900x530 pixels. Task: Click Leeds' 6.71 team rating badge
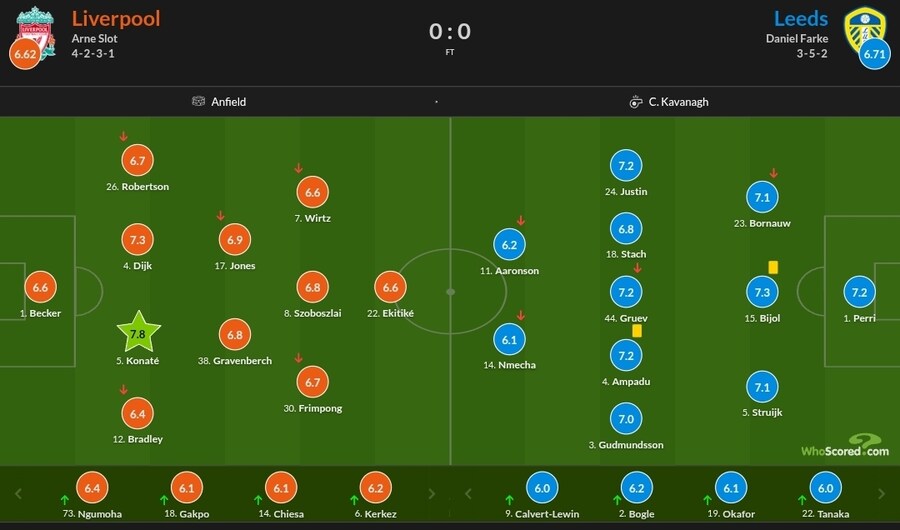click(875, 55)
